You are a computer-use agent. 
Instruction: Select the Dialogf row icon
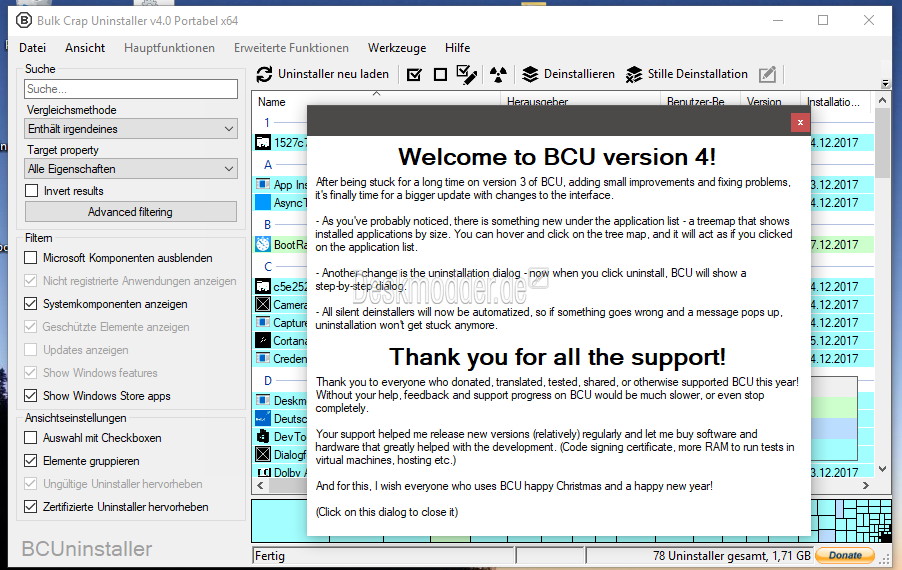(263, 454)
